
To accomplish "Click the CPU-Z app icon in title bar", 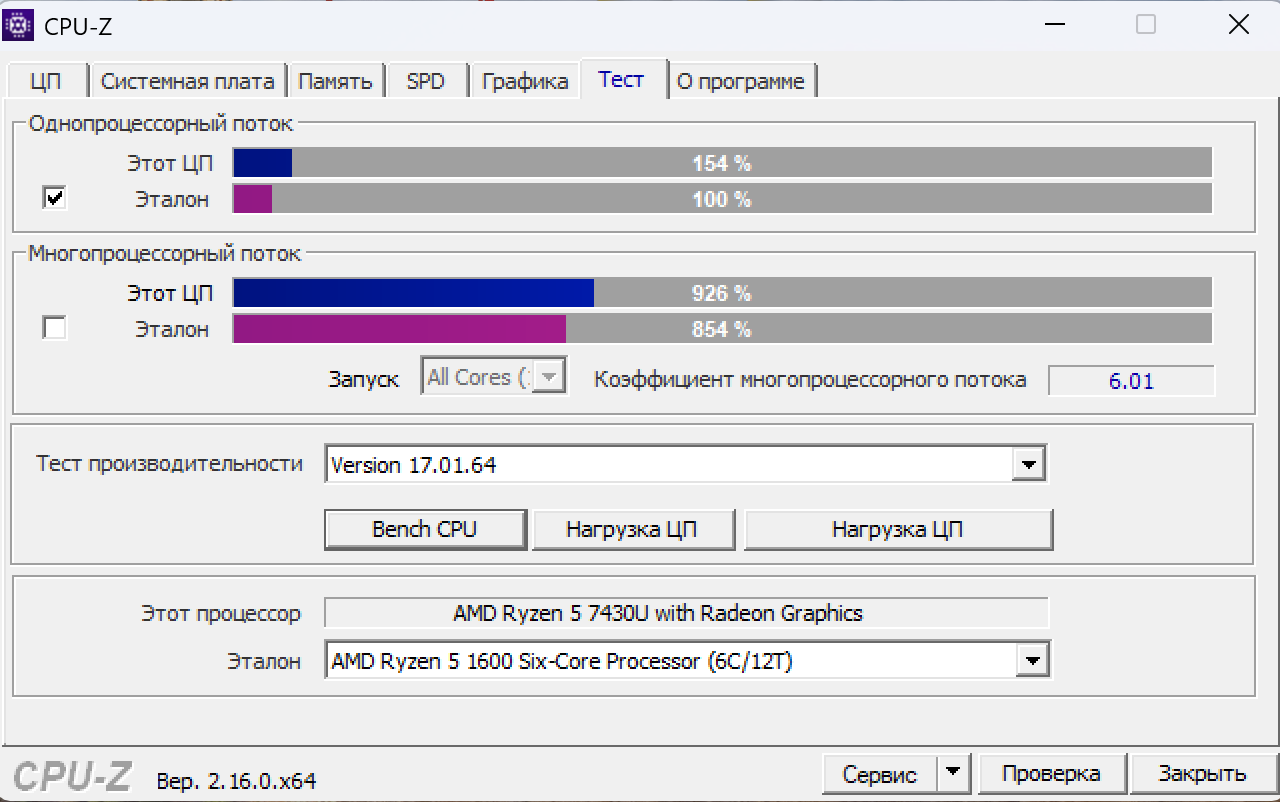I will point(20,26).
